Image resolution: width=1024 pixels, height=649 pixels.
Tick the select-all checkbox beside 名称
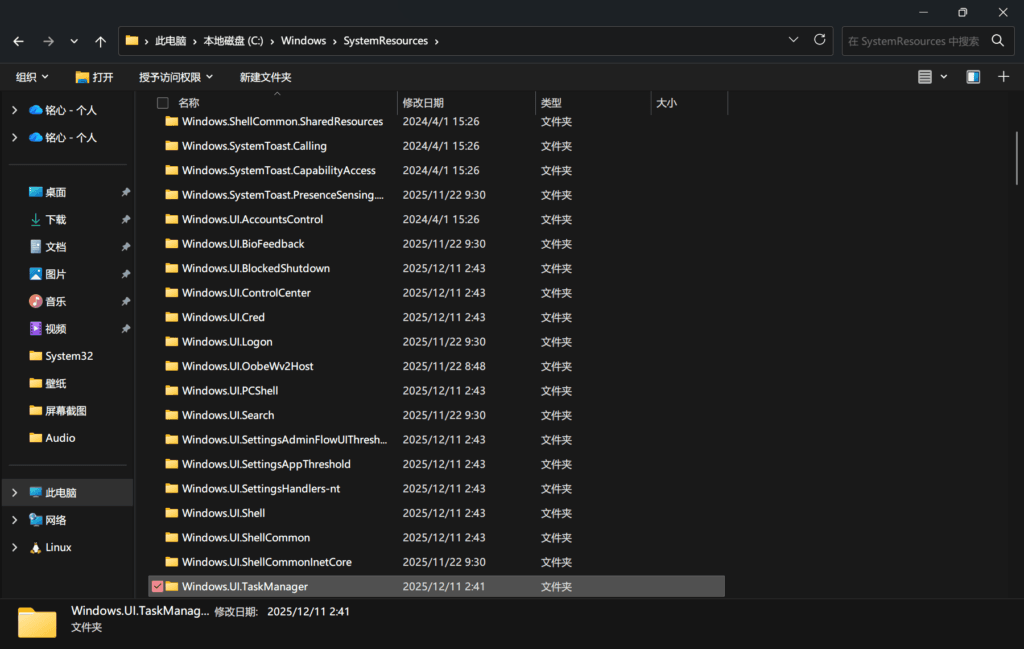(163, 103)
